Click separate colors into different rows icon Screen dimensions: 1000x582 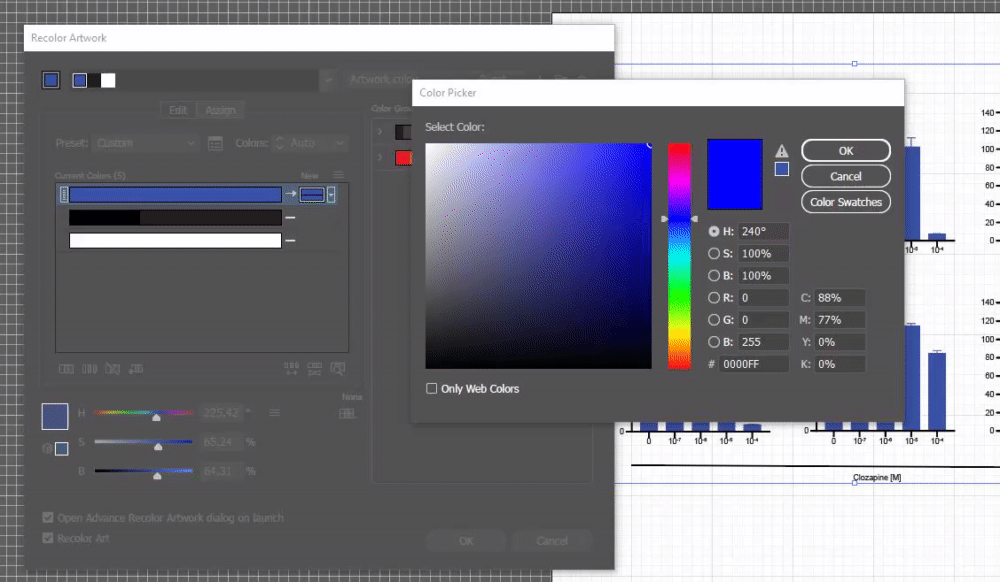click(89, 368)
